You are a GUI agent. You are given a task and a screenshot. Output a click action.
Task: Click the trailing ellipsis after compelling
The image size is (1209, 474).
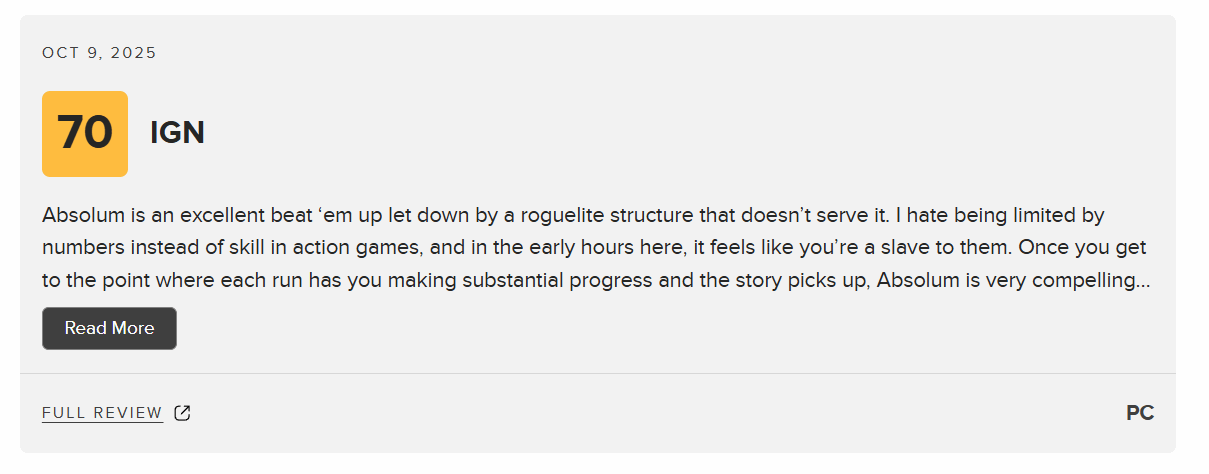point(1143,281)
